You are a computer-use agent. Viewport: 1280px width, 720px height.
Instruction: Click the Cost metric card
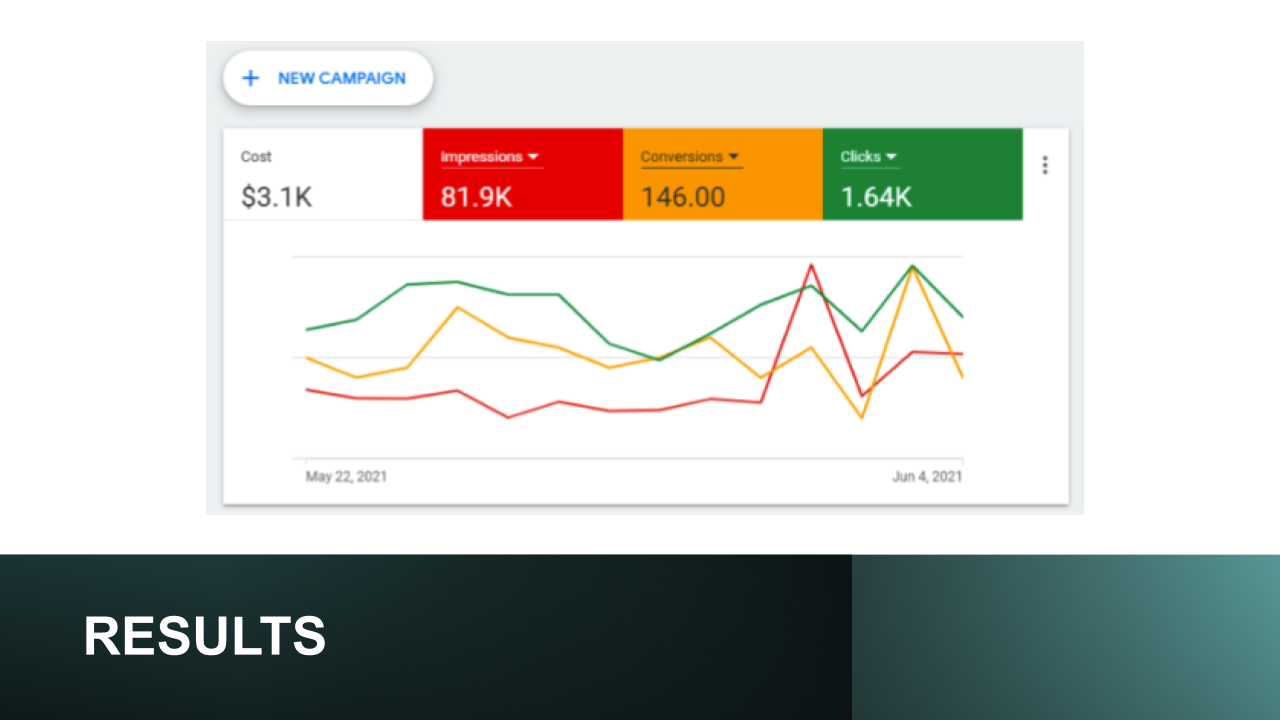(320, 175)
